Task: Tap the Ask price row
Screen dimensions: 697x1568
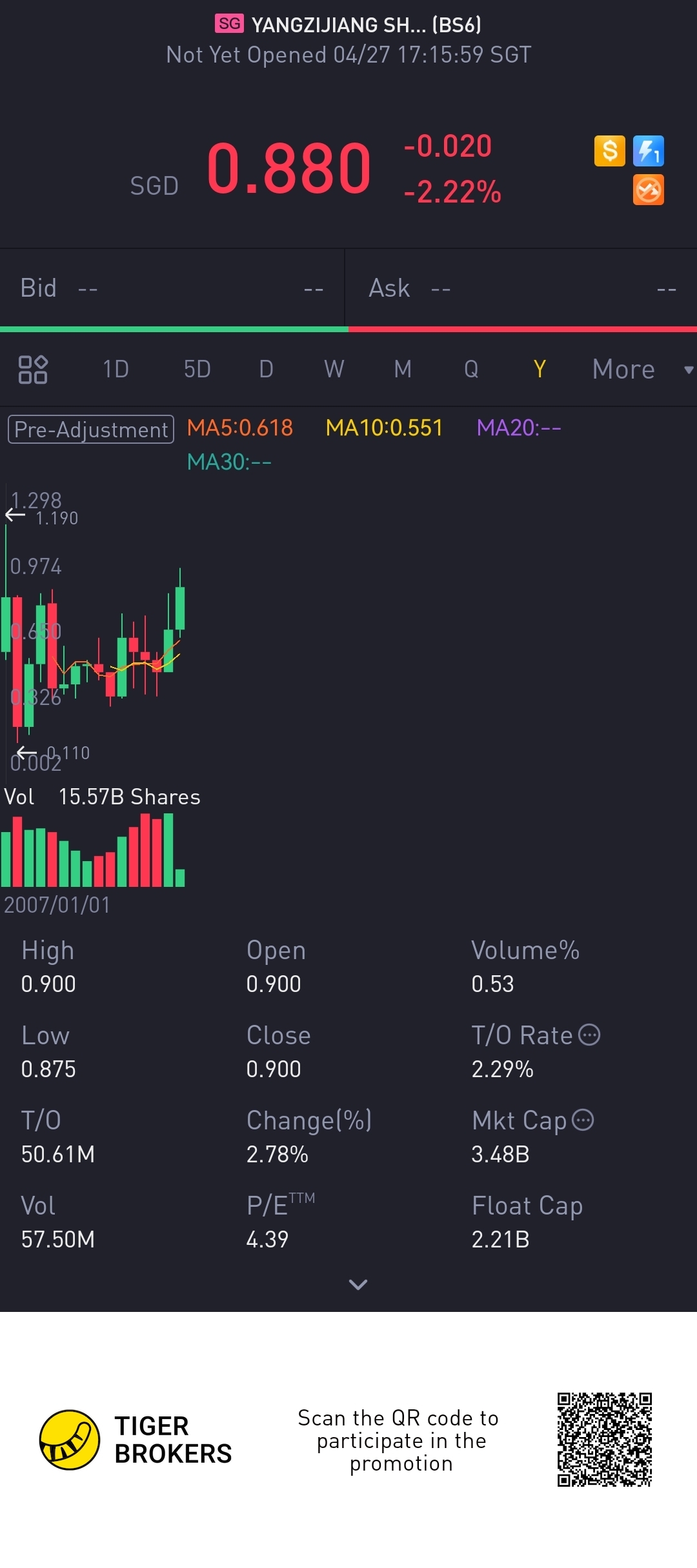Action: pyautogui.click(x=521, y=288)
